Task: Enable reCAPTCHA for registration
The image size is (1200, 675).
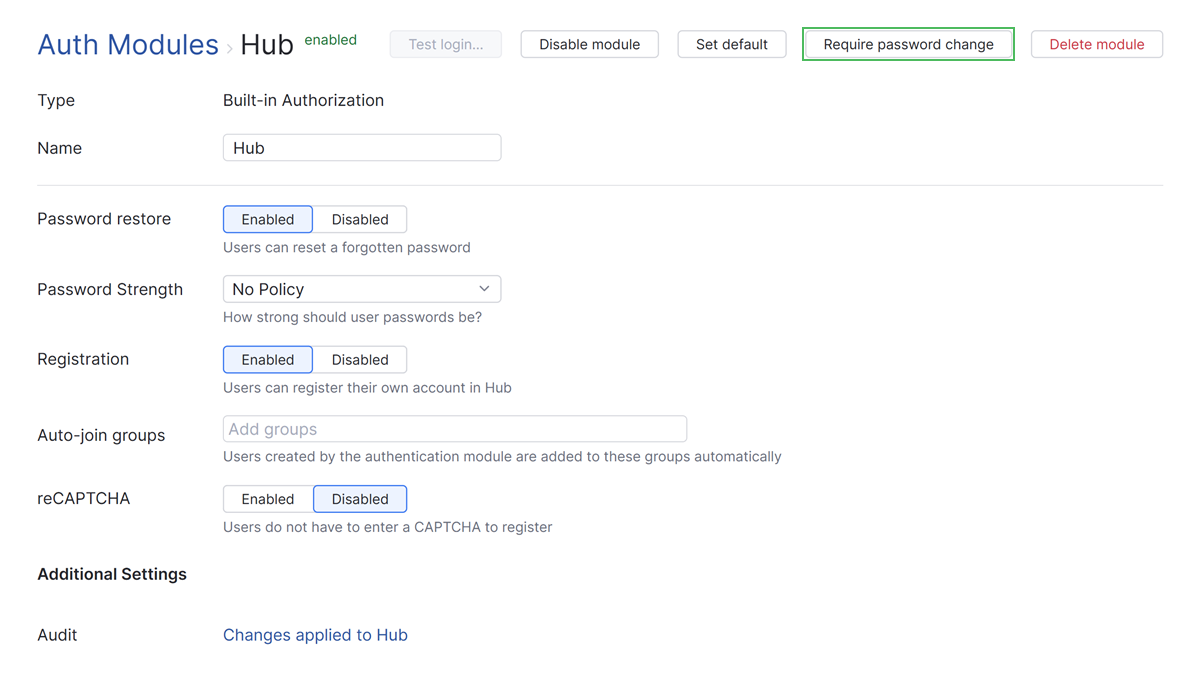Action: (x=267, y=498)
